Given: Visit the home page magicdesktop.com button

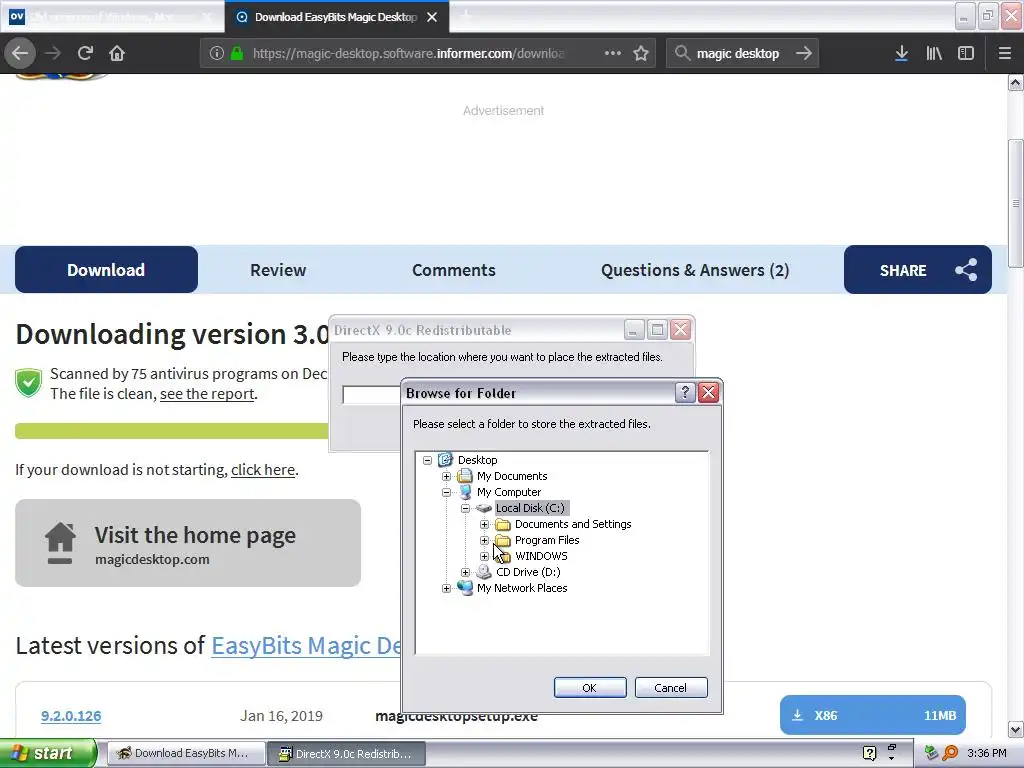Looking at the screenshot, I should tap(188, 543).
